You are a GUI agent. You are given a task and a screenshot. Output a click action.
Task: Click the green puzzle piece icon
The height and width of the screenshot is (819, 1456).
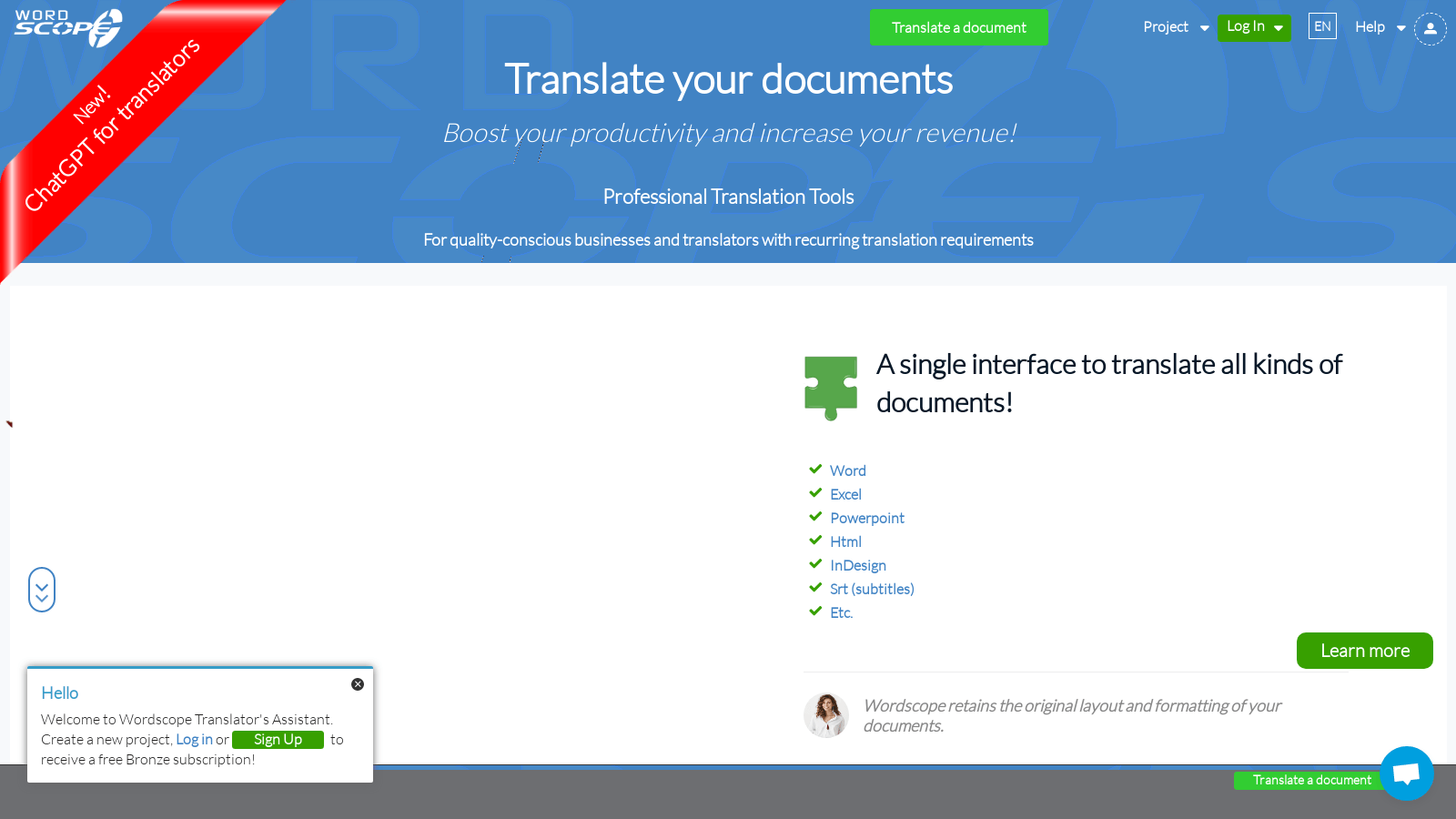[x=831, y=388]
